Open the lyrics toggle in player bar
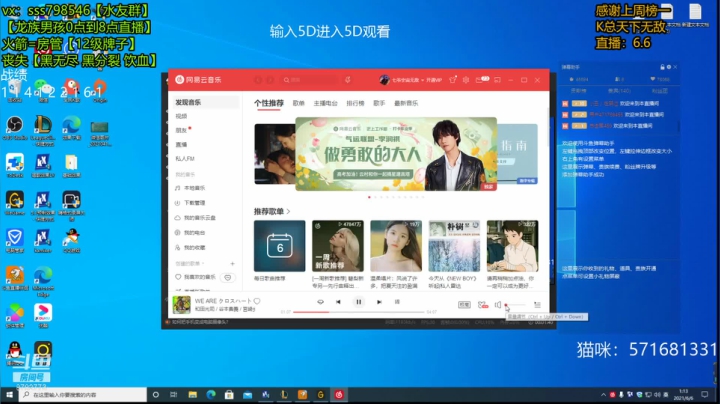The image size is (720, 404). [397, 302]
